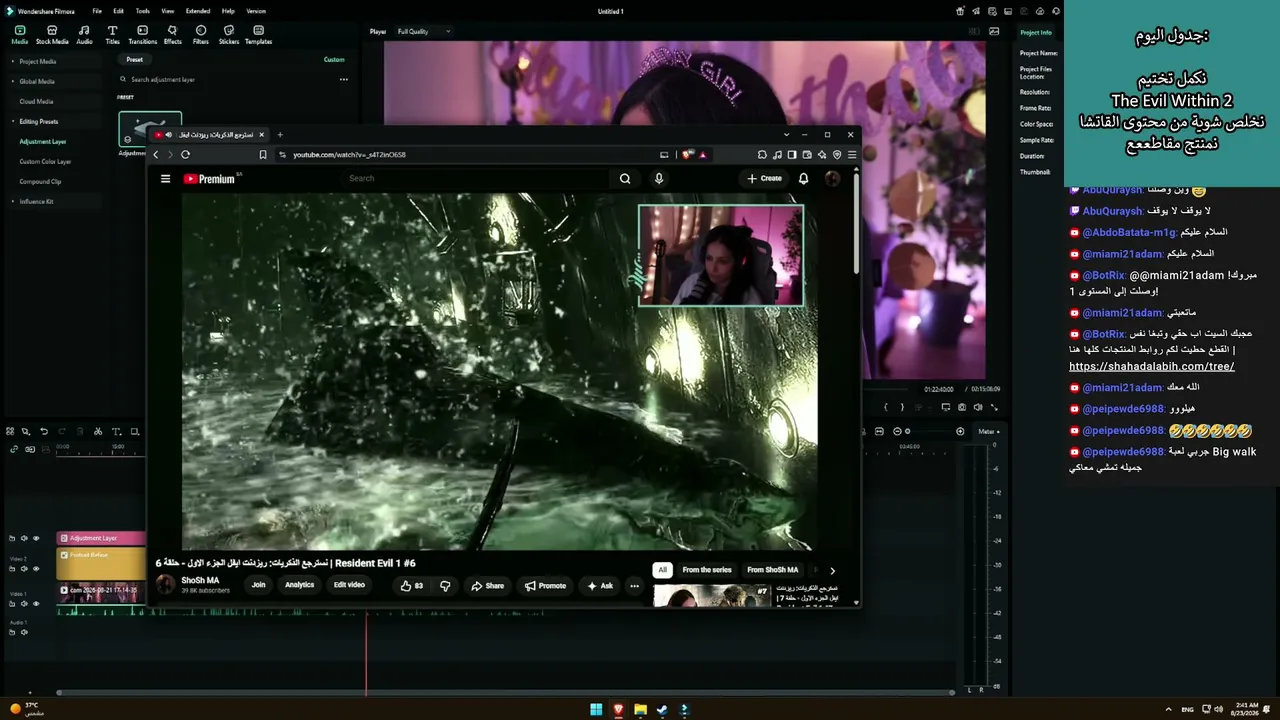Screen dimensions: 1280x720
Task: Open Filmora's Edit menu
Action: point(118,11)
